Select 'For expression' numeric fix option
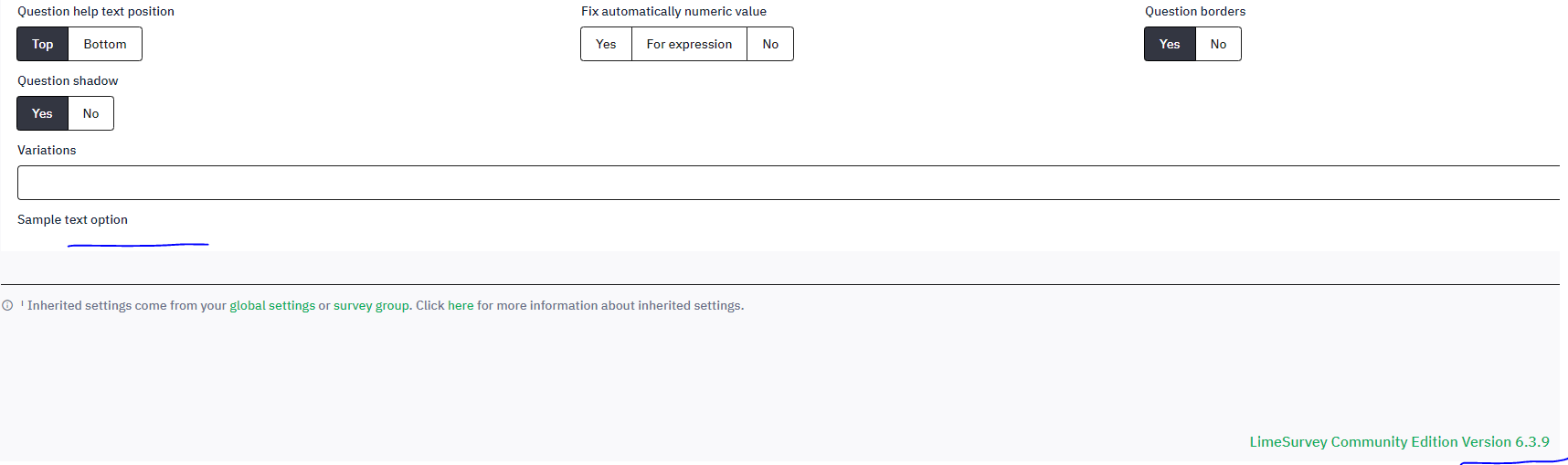Screen dimensions: 1568x465 (689, 44)
